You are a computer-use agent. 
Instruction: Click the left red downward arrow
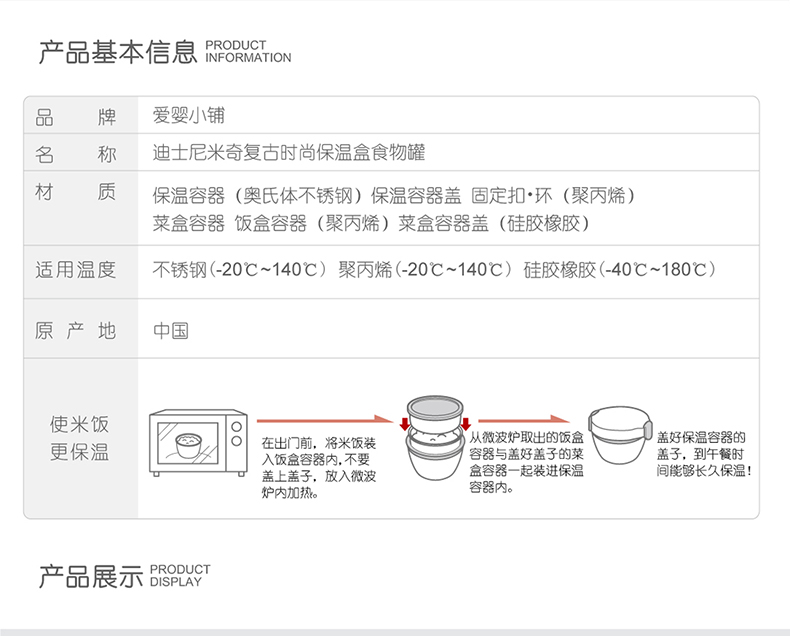404,415
